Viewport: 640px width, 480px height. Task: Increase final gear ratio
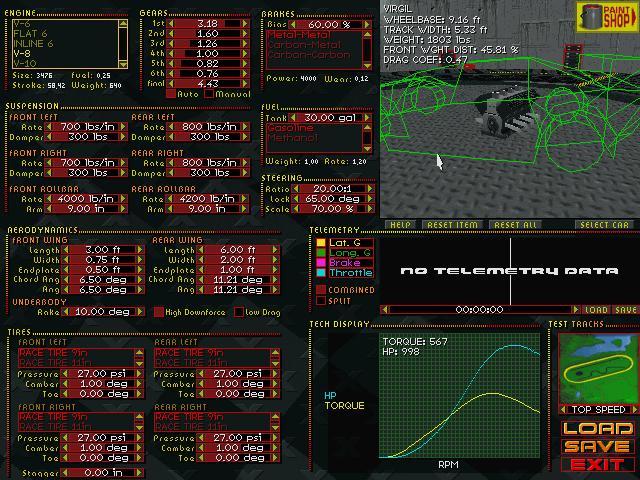[245, 84]
